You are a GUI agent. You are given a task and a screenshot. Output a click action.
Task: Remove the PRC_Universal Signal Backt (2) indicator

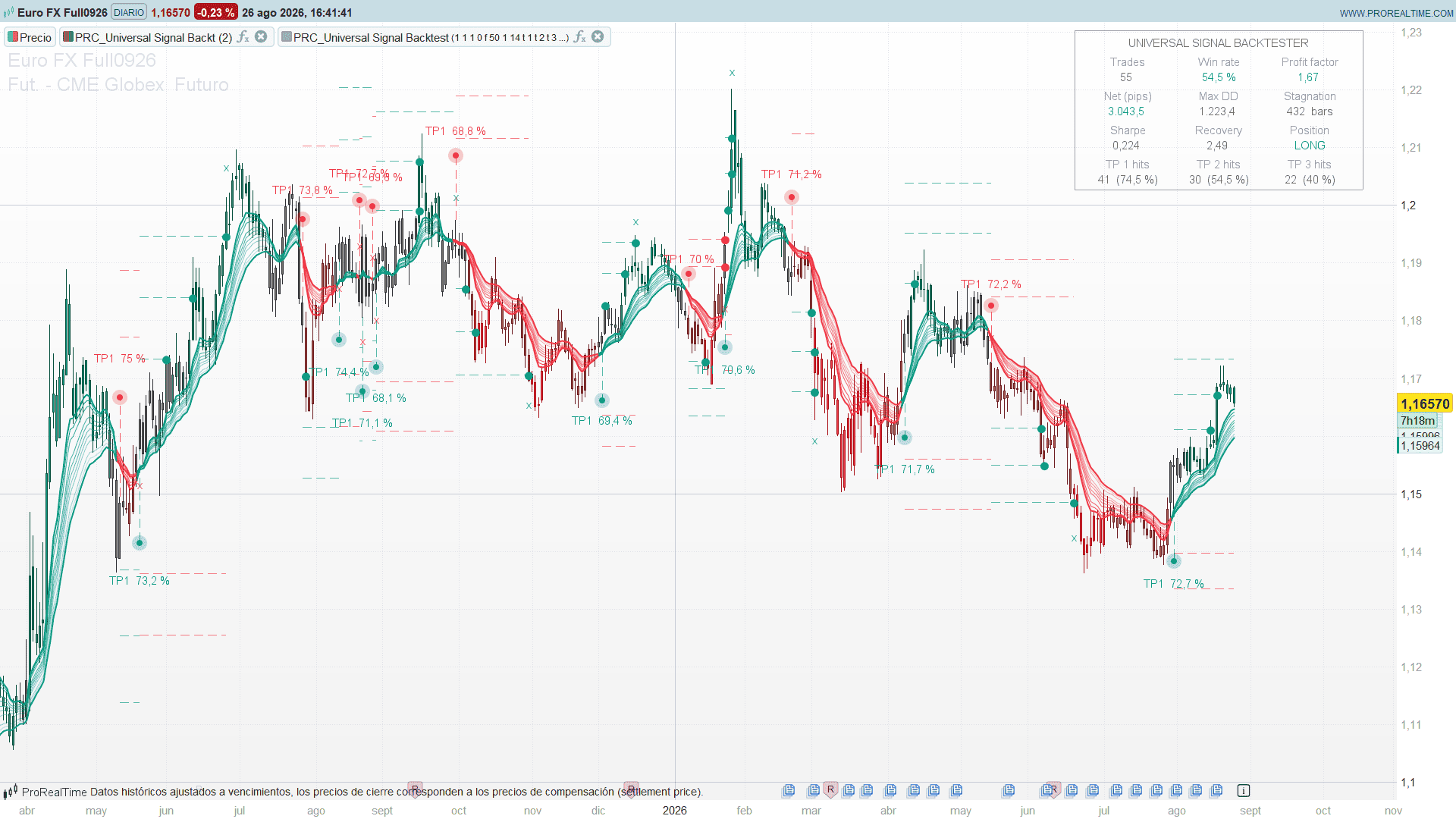tap(261, 36)
